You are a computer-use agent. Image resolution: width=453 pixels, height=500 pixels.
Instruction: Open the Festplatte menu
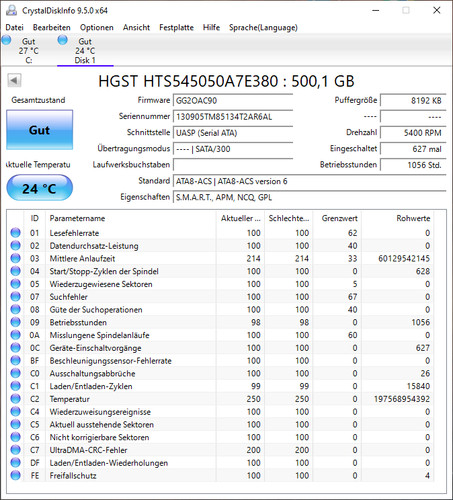tap(176, 27)
